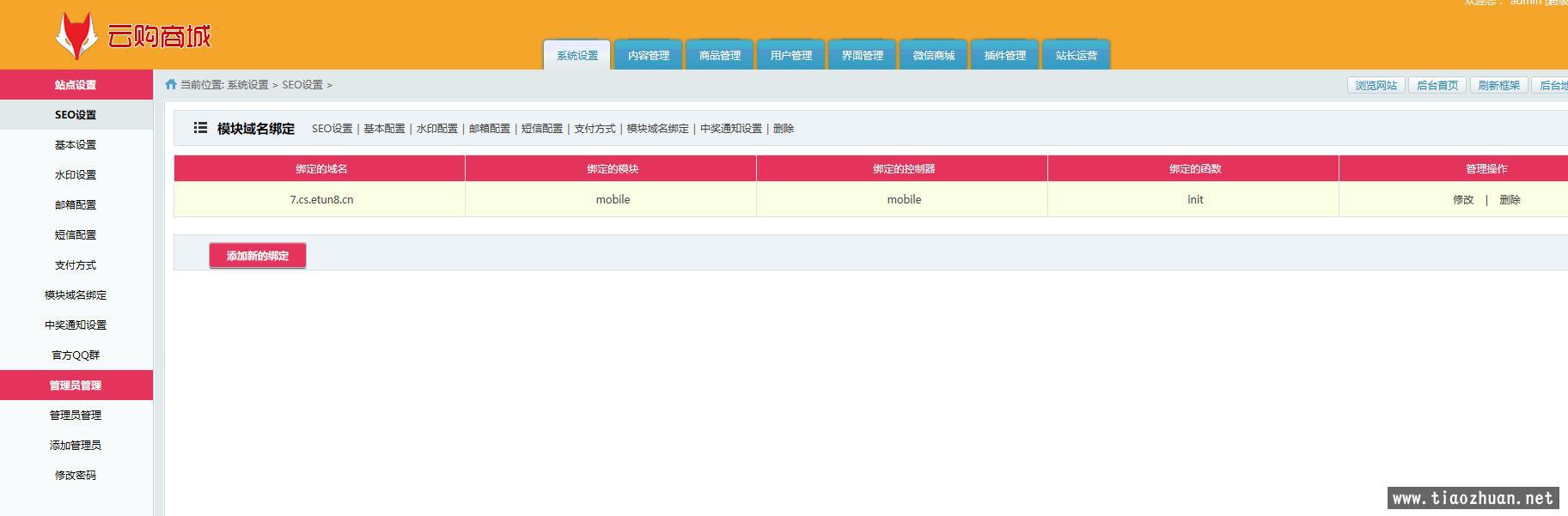Select the 微信商城 tab
The image size is (1568, 516).
(x=934, y=56)
